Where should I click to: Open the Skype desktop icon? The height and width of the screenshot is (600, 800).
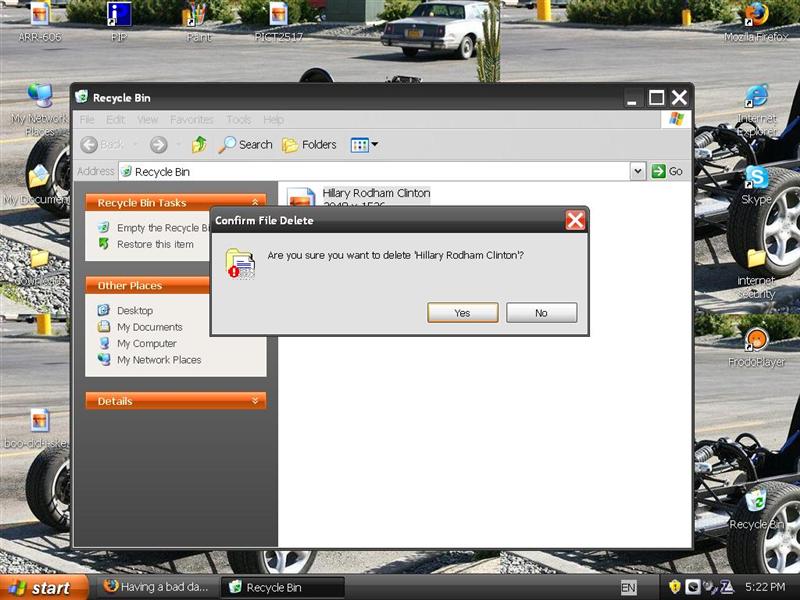(x=756, y=180)
